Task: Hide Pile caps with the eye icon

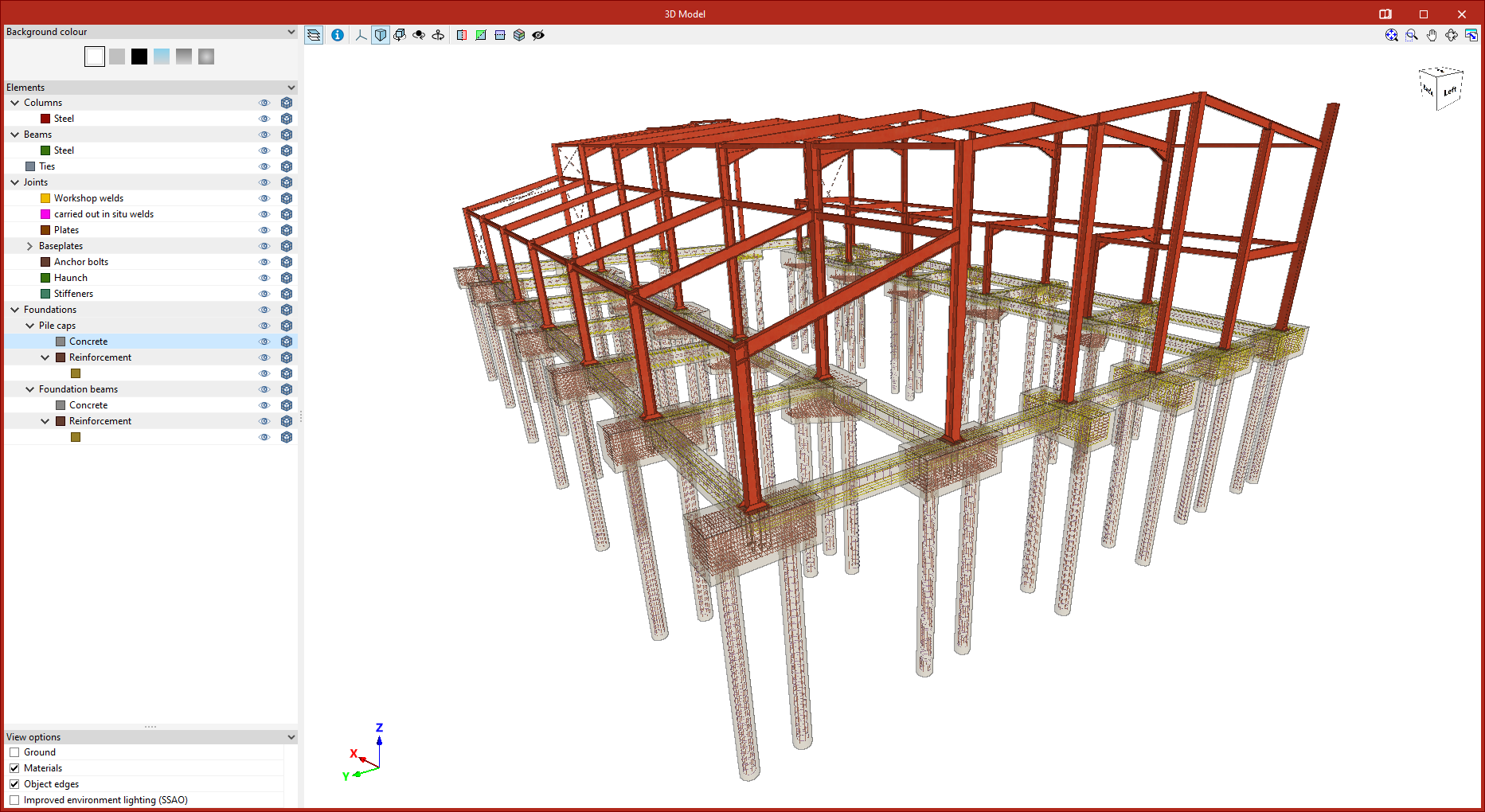Action: (264, 326)
